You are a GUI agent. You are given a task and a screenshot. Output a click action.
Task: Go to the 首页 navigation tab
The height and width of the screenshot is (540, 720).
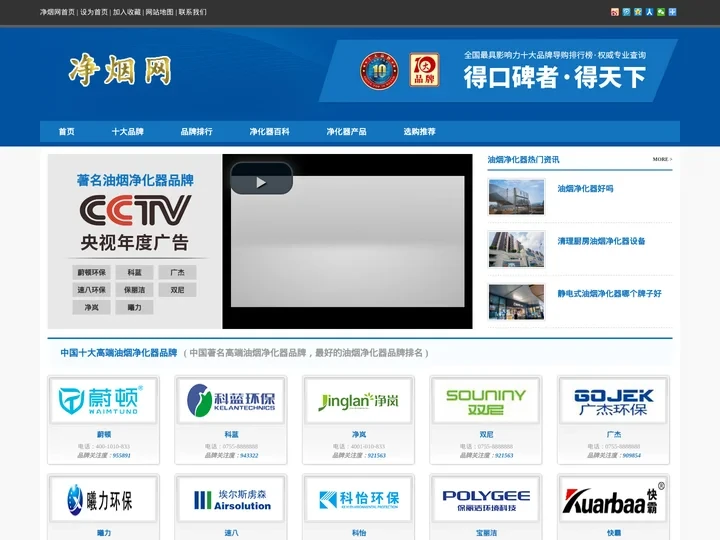click(x=67, y=131)
